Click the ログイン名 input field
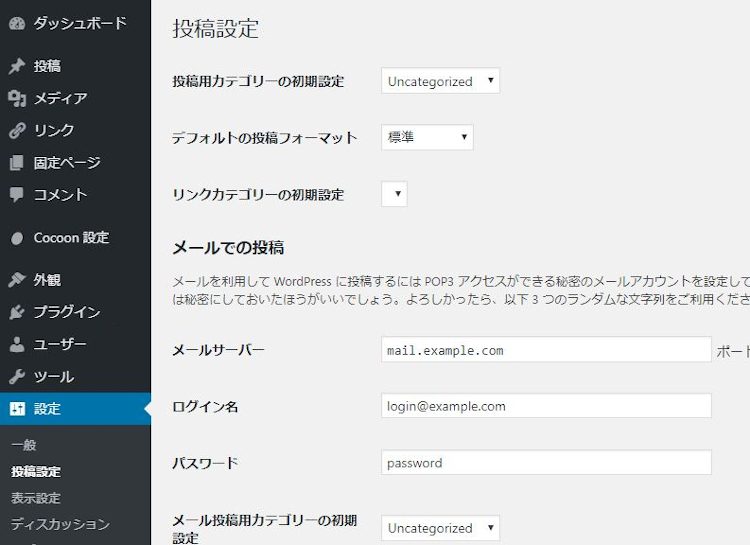This screenshot has height=545, width=750. (546, 406)
